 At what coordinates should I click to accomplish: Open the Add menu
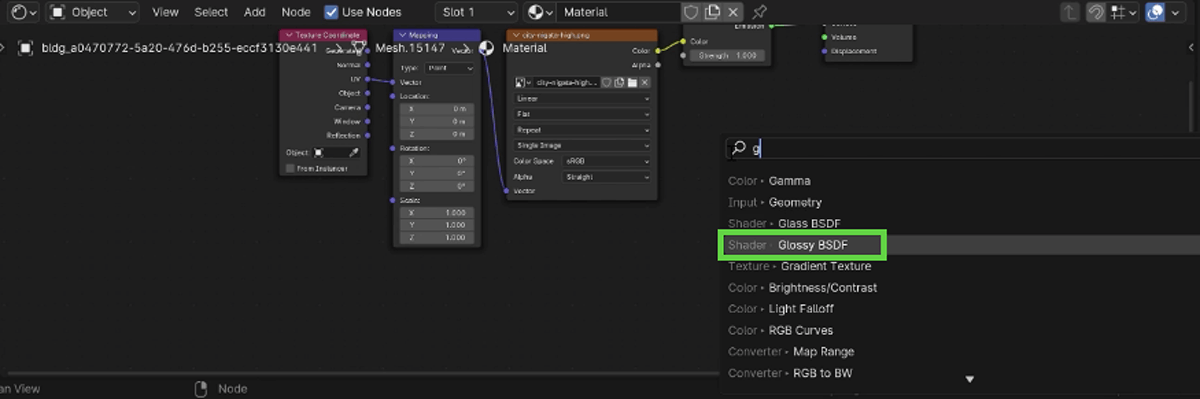coord(255,12)
